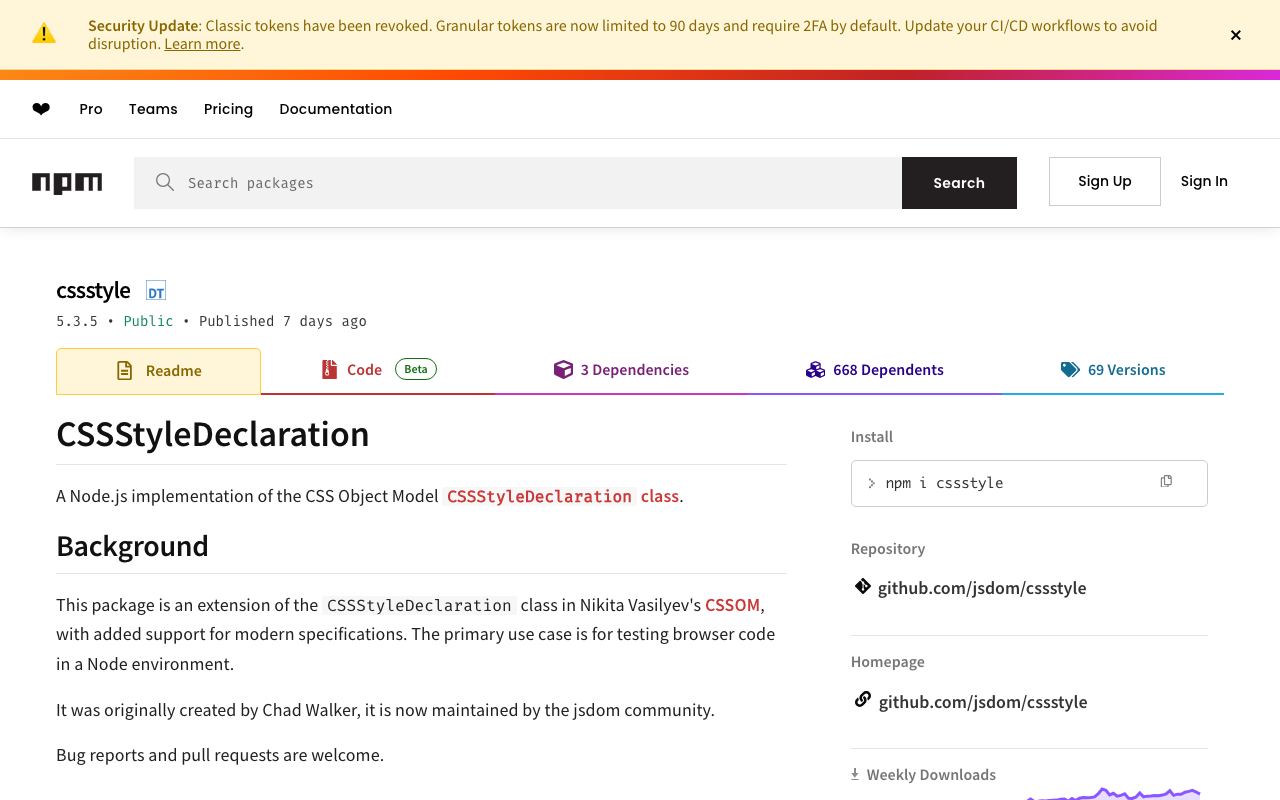Click the Search button

[x=959, y=183]
